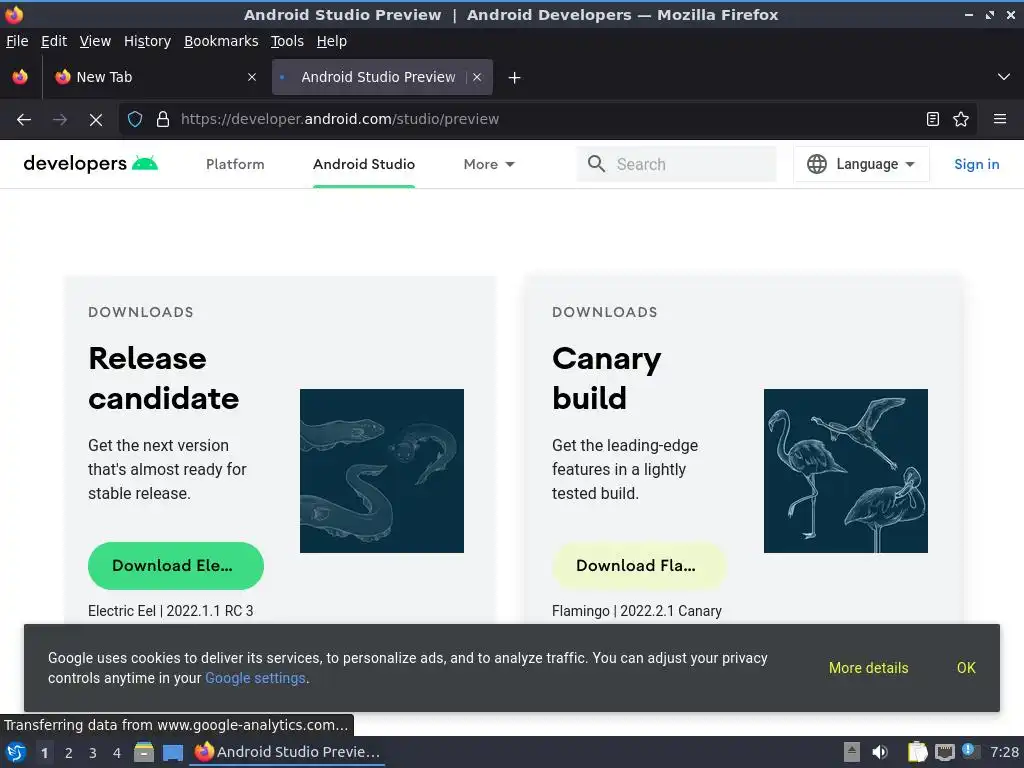Click the flamingo illustration thumbnail
Screen dimensions: 1024x768
click(846, 471)
